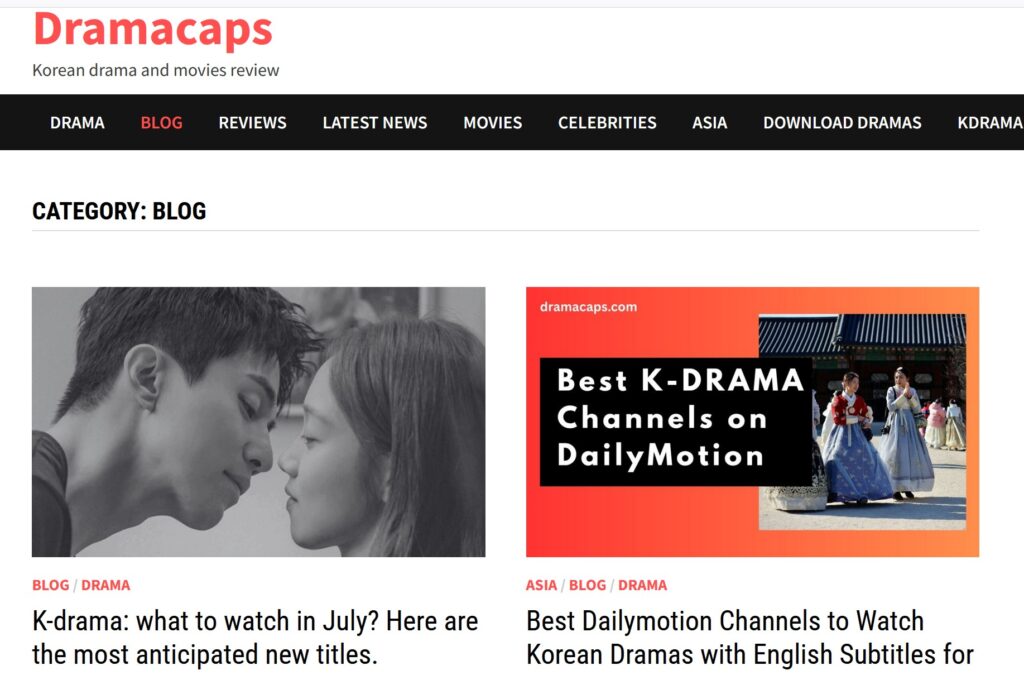Open the DRAMA menu item
Screen dimensions: 1024x675
(x=77, y=123)
